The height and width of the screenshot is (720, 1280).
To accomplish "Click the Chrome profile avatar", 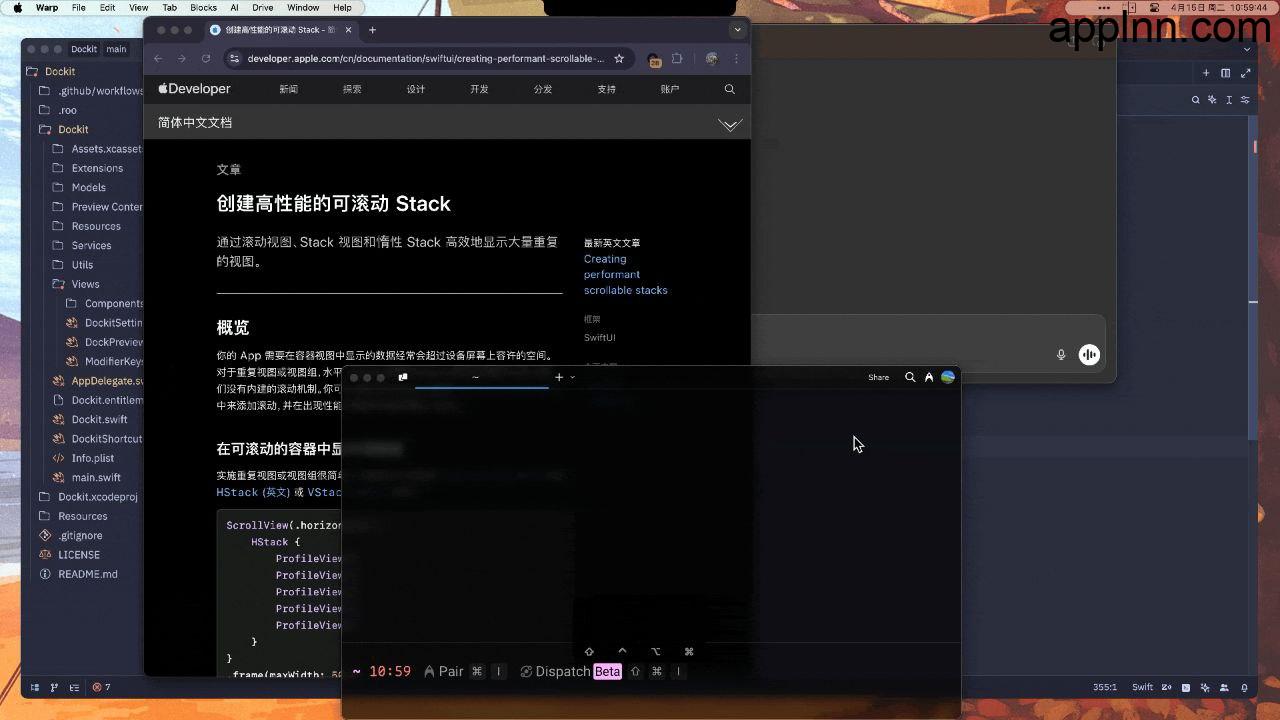I will [x=711, y=59].
